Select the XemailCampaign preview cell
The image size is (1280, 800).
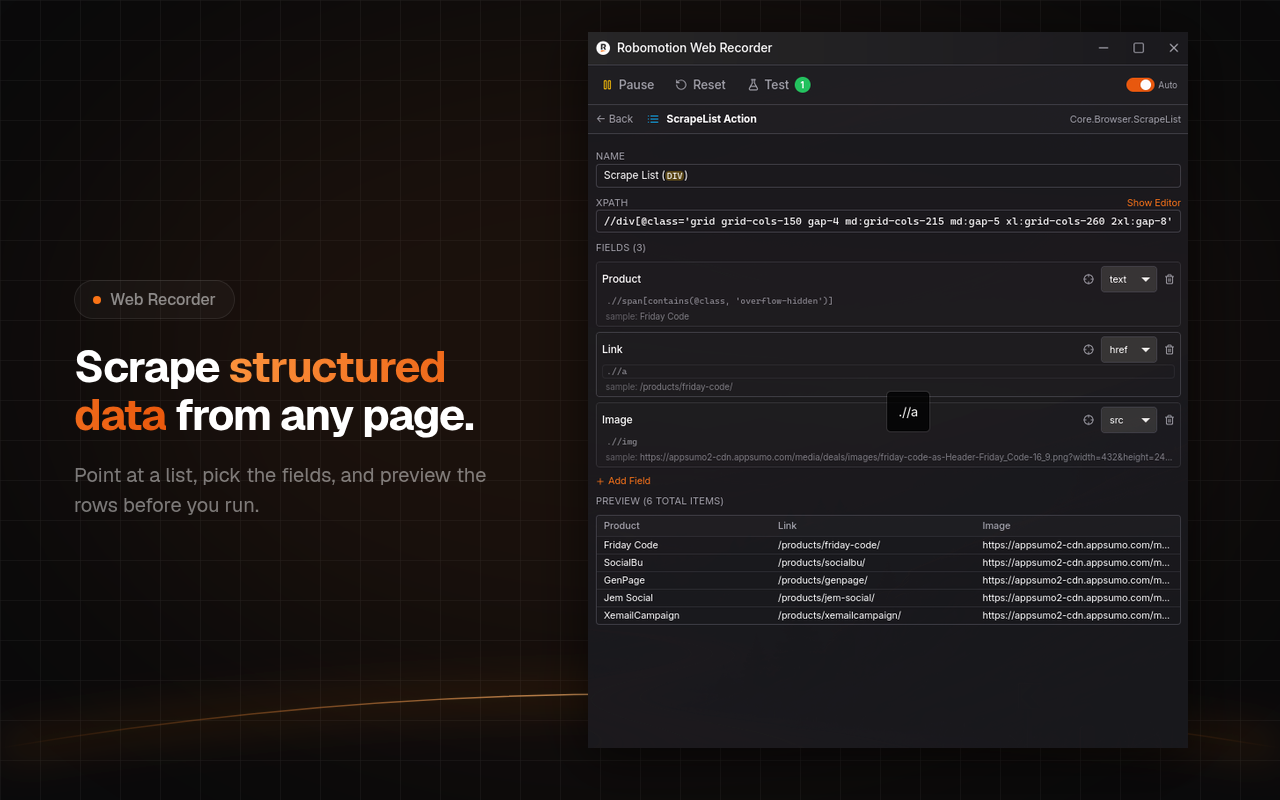pyautogui.click(x=641, y=615)
